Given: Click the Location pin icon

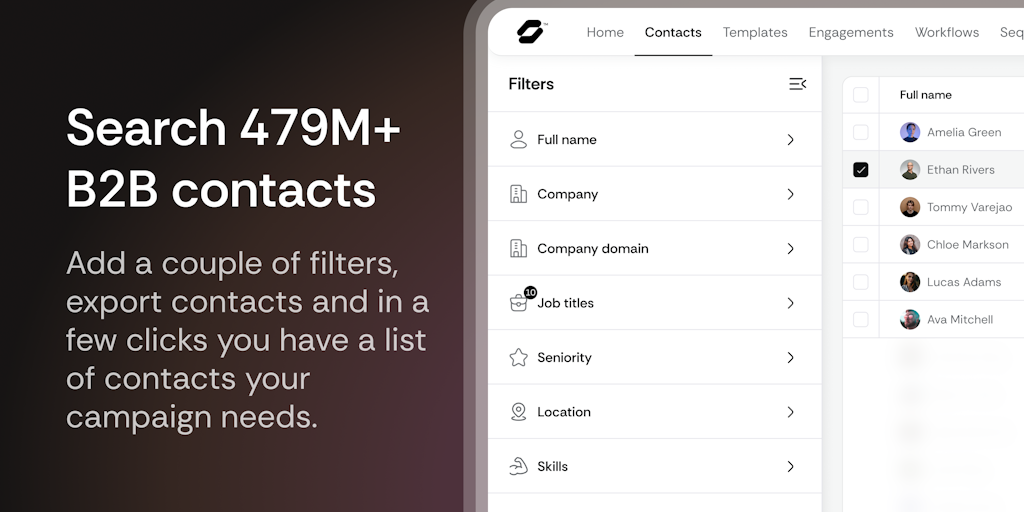Looking at the screenshot, I should pyautogui.click(x=518, y=412).
